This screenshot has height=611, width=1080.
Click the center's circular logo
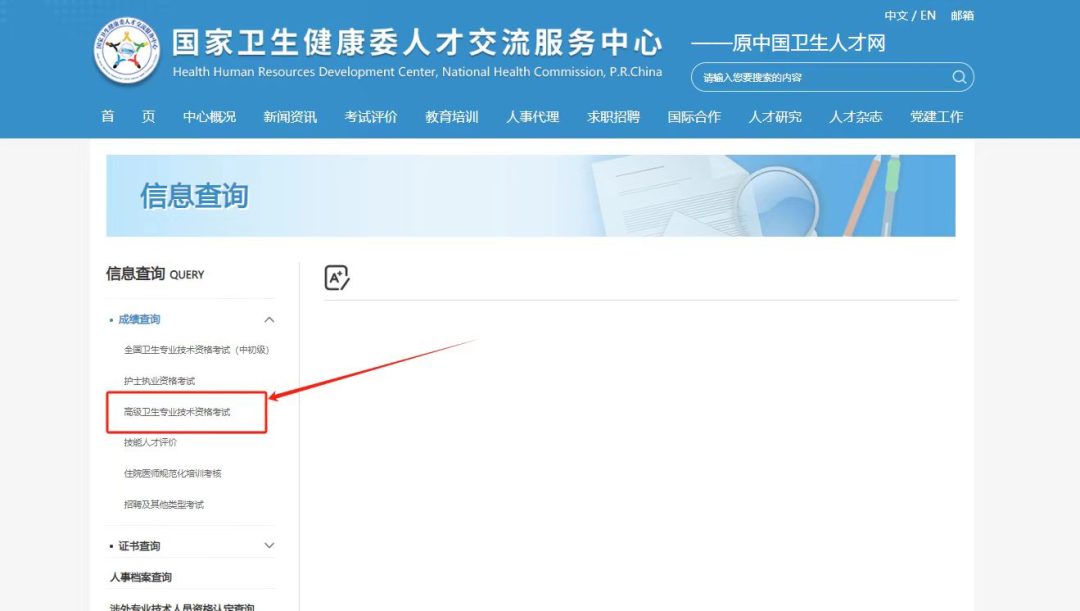127,54
